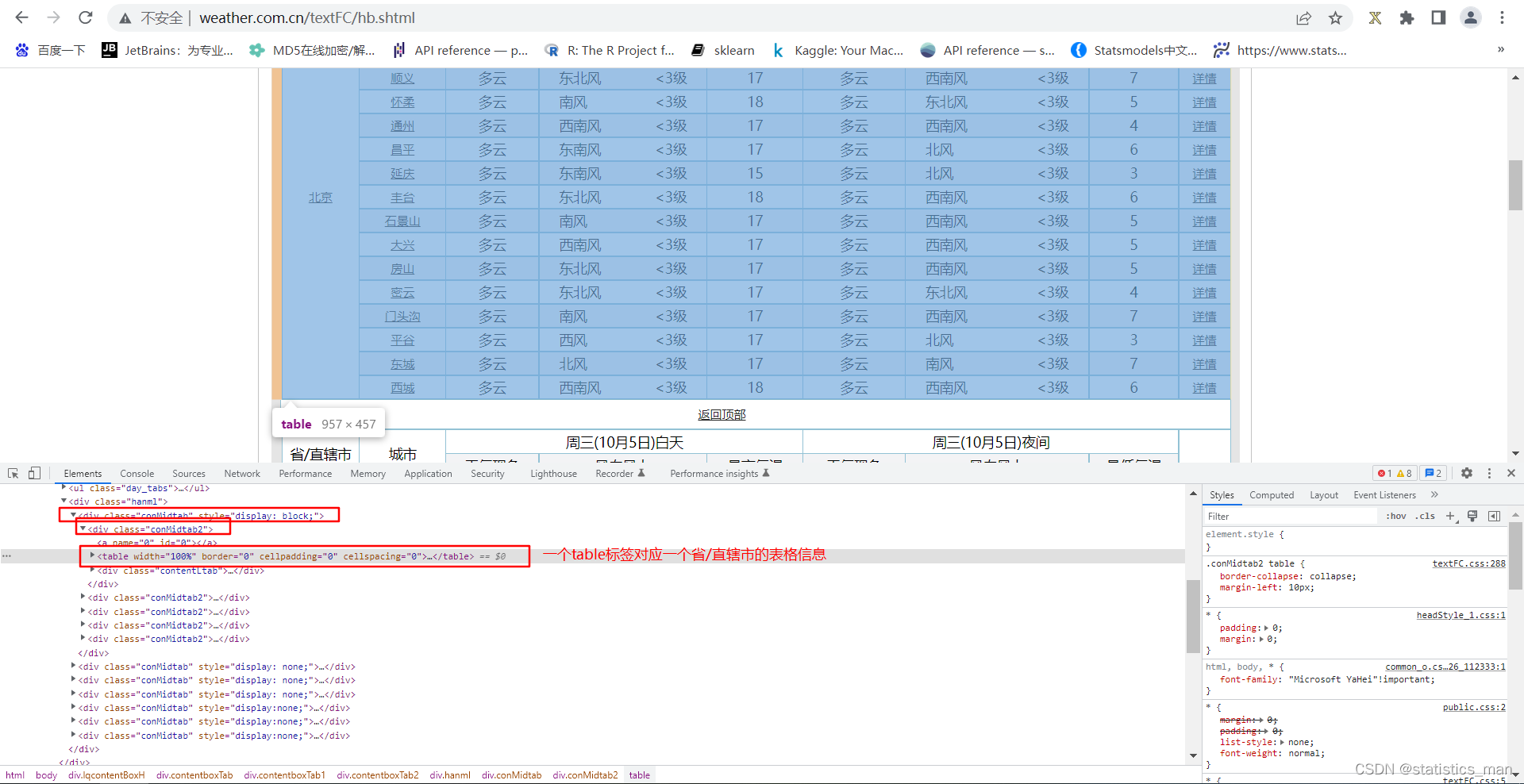Click the 返回顶部 link
The width and height of the screenshot is (1524, 784).
point(722,414)
